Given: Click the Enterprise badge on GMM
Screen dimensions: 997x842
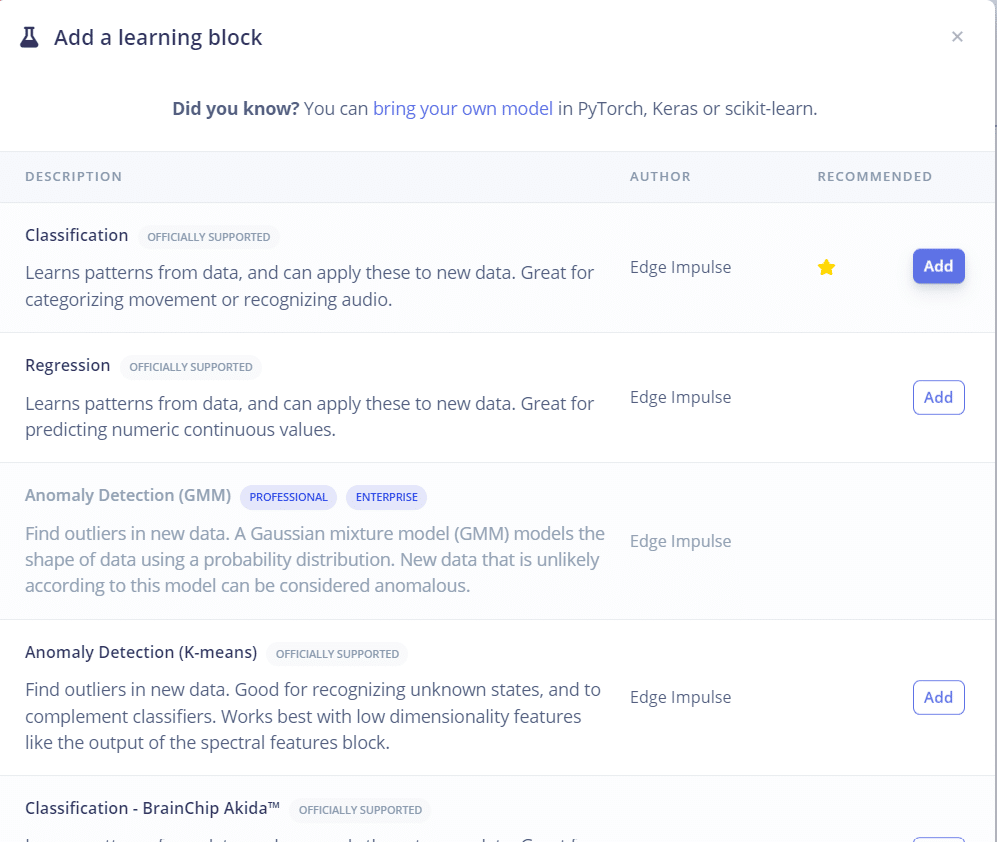Looking at the screenshot, I should pos(386,497).
